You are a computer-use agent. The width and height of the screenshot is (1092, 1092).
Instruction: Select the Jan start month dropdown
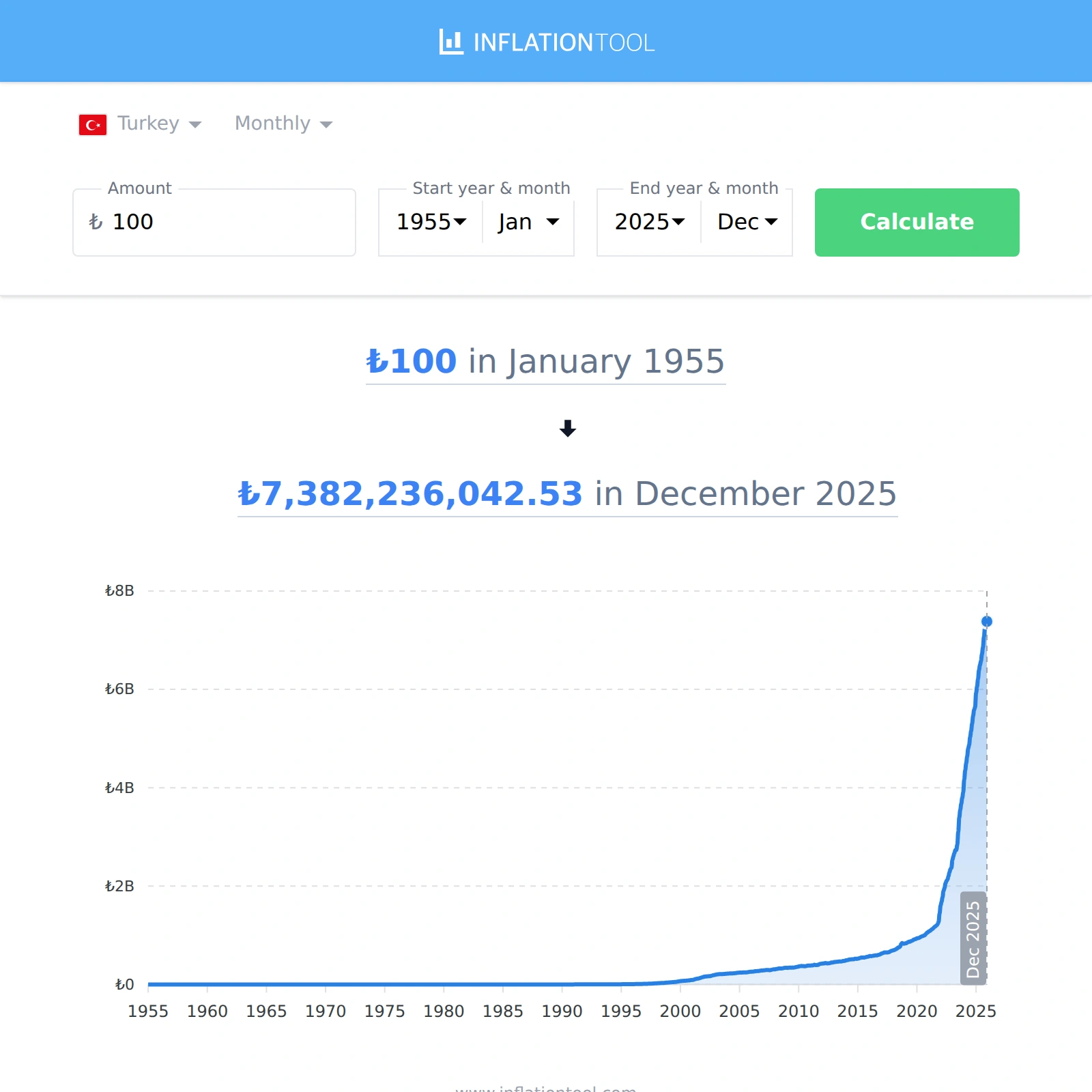click(528, 222)
